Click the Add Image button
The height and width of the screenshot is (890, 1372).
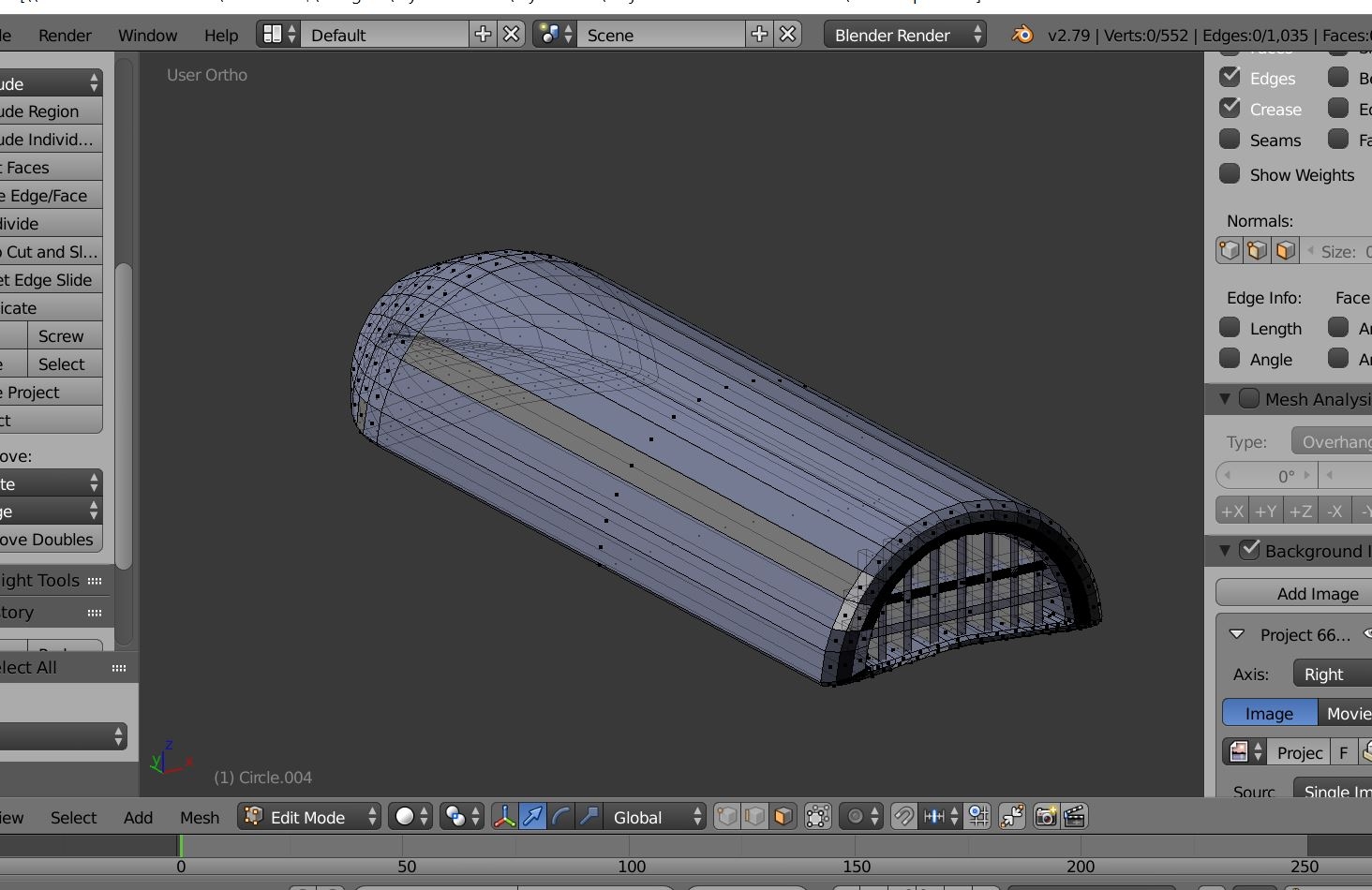(1316, 593)
